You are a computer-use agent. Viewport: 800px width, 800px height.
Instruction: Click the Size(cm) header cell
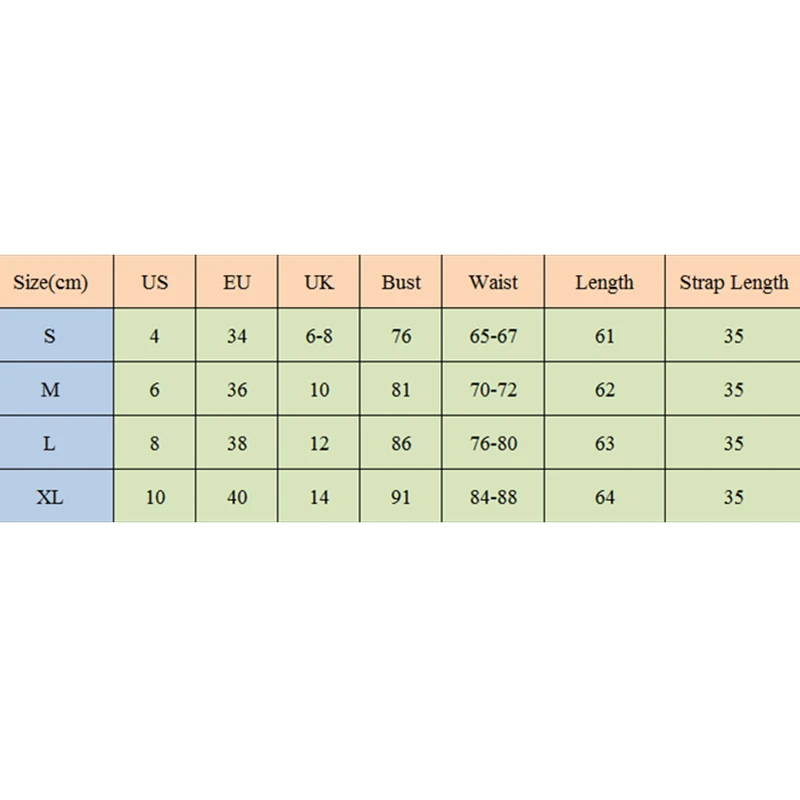[x=51, y=283]
